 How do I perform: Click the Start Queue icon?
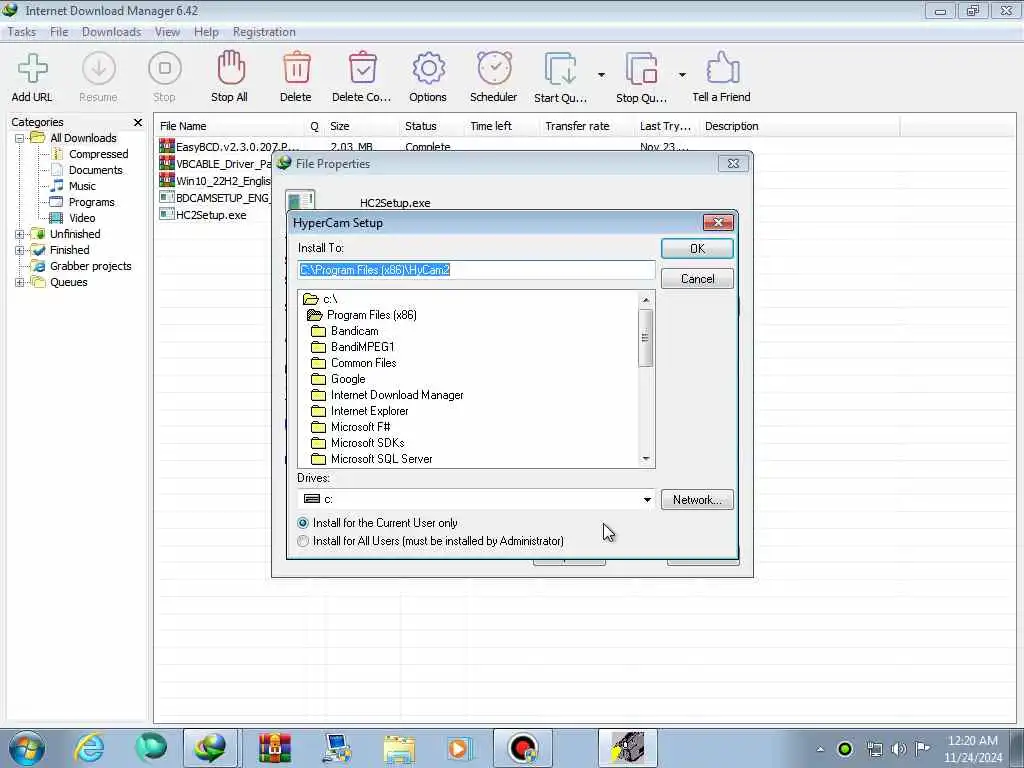point(560,77)
